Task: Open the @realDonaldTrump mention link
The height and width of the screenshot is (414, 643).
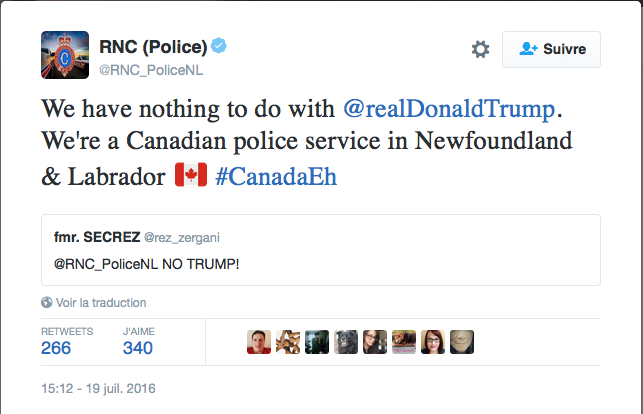Action: tap(446, 106)
